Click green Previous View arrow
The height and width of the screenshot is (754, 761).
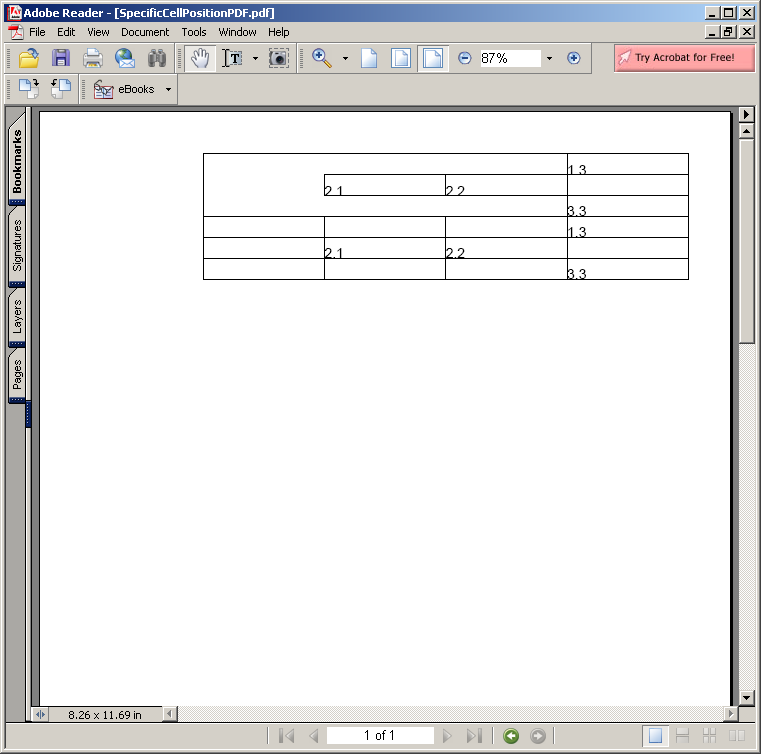pyautogui.click(x=511, y=736)
